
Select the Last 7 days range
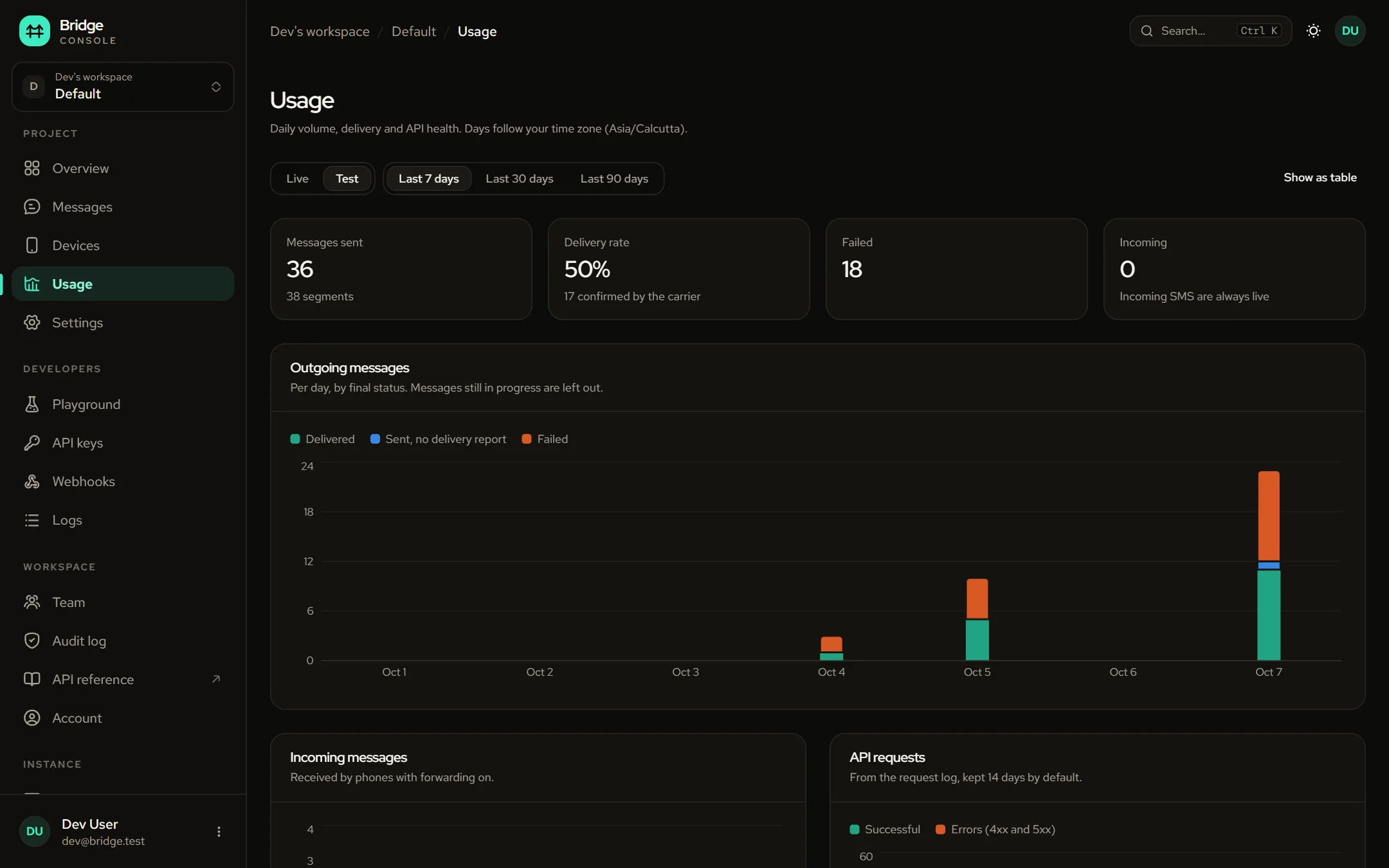click(429, 179)
